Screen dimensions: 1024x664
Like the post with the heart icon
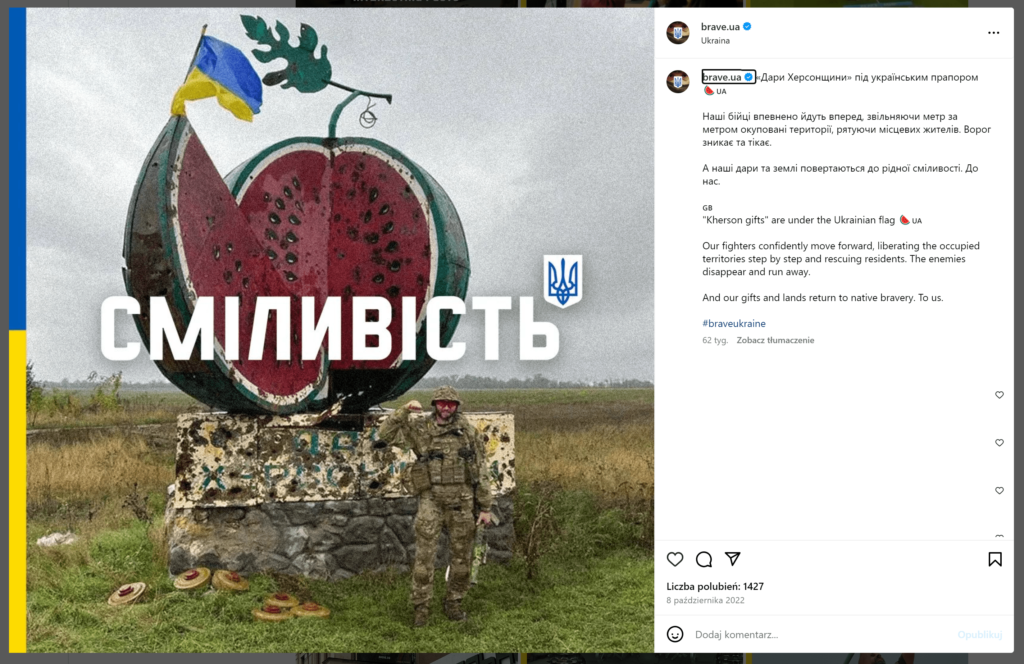pyautogui.click(x=675, y=559)
